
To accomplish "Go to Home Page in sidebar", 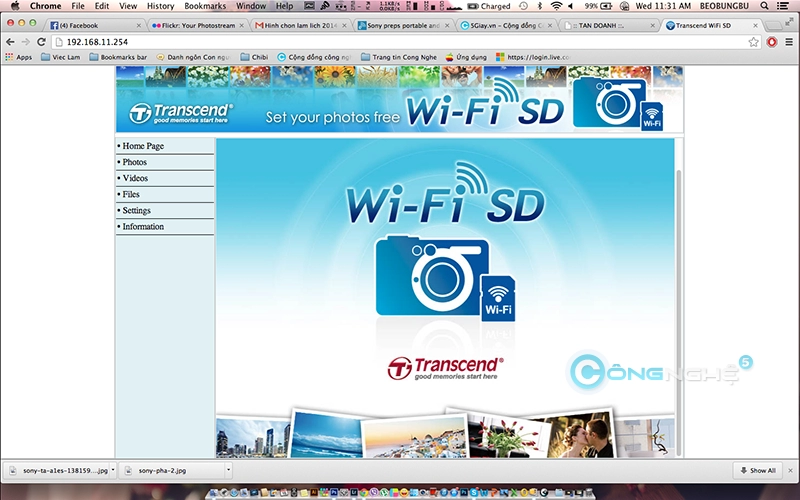I will tap(143, 146).
